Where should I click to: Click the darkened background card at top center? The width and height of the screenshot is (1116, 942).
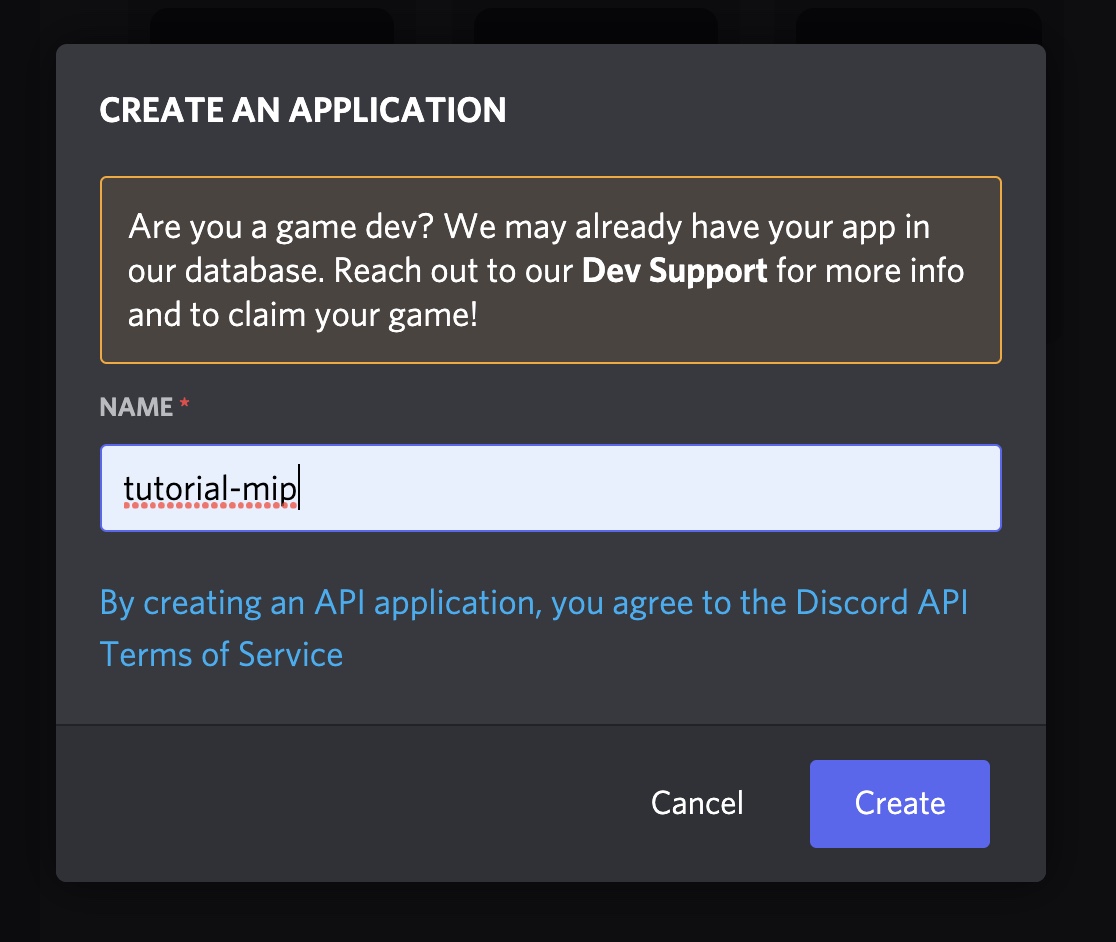pyautogui.click(x=596, y=26)
